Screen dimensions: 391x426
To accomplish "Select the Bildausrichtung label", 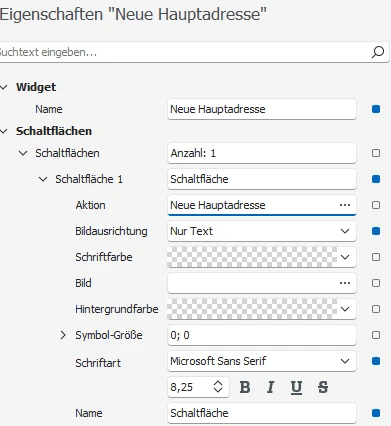I will point(111,231).
